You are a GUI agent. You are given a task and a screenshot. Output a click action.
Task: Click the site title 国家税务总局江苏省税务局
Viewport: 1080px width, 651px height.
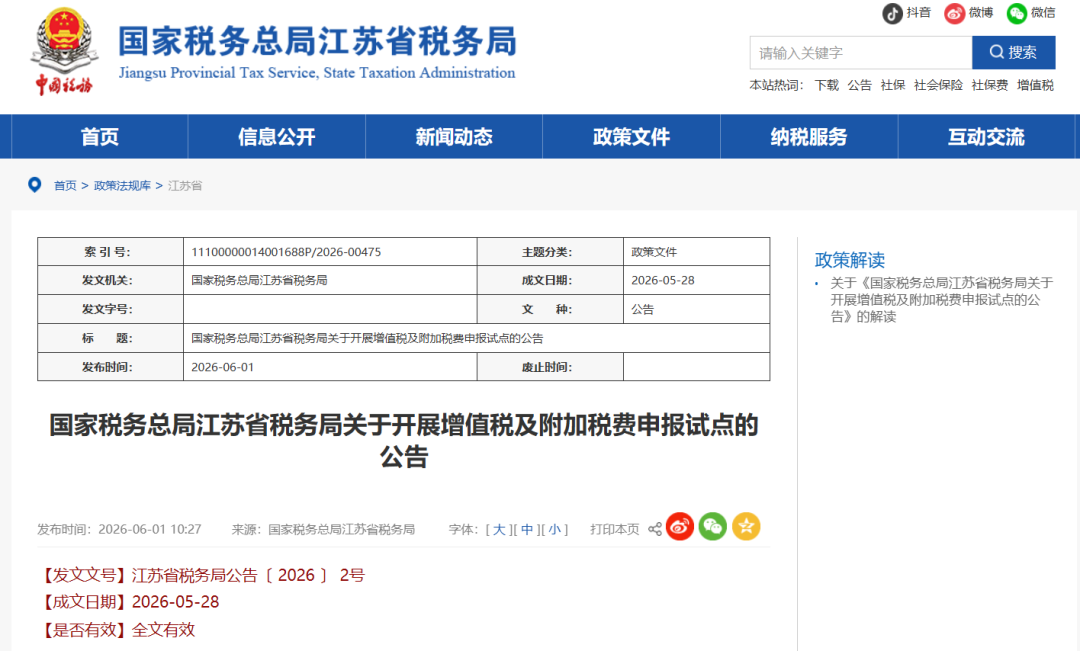tap(317, 41)
